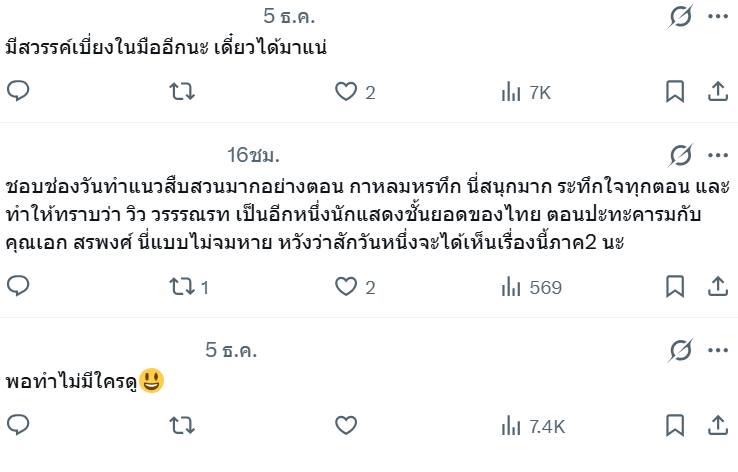Open Grok icon on first post
This screenshot has width=738, height=472.
click(x=680, y=17)
